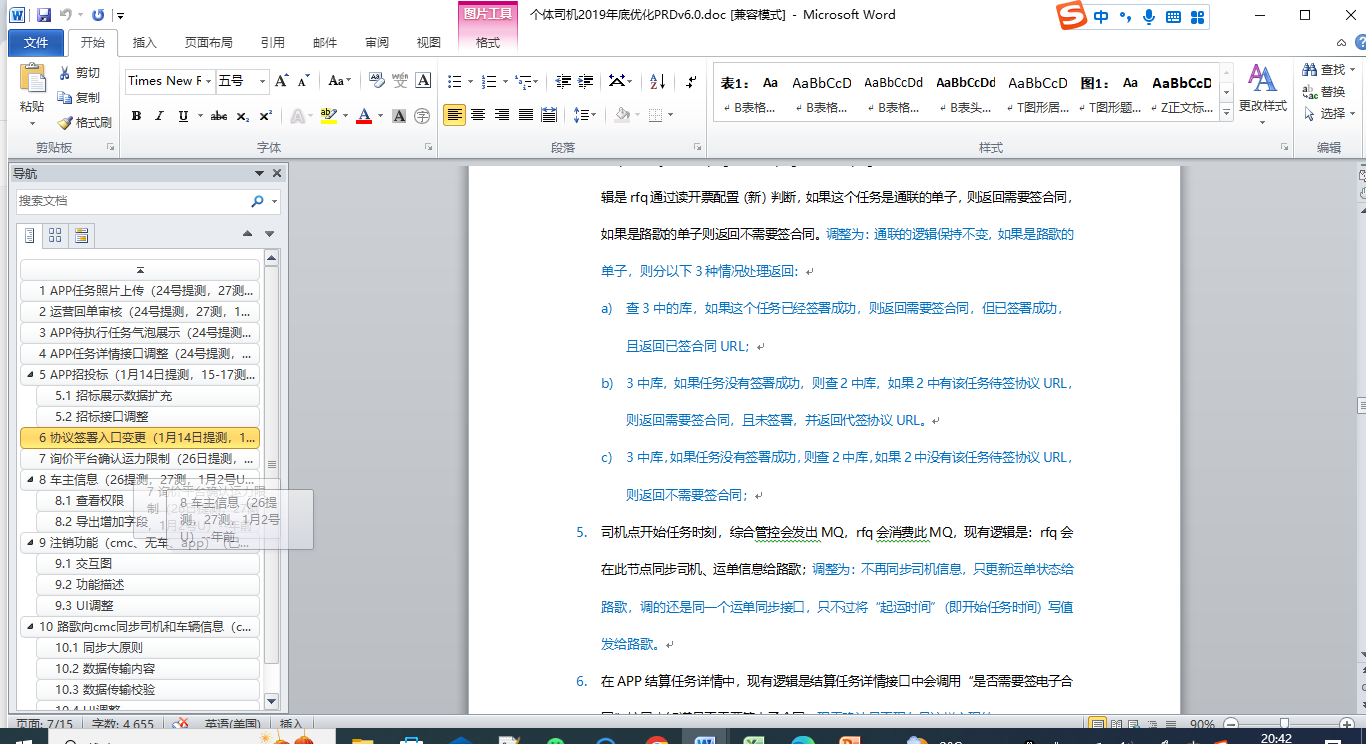1366x744 pixels.
Task: Set paragraph alignment to center
Action: [478, 116]
